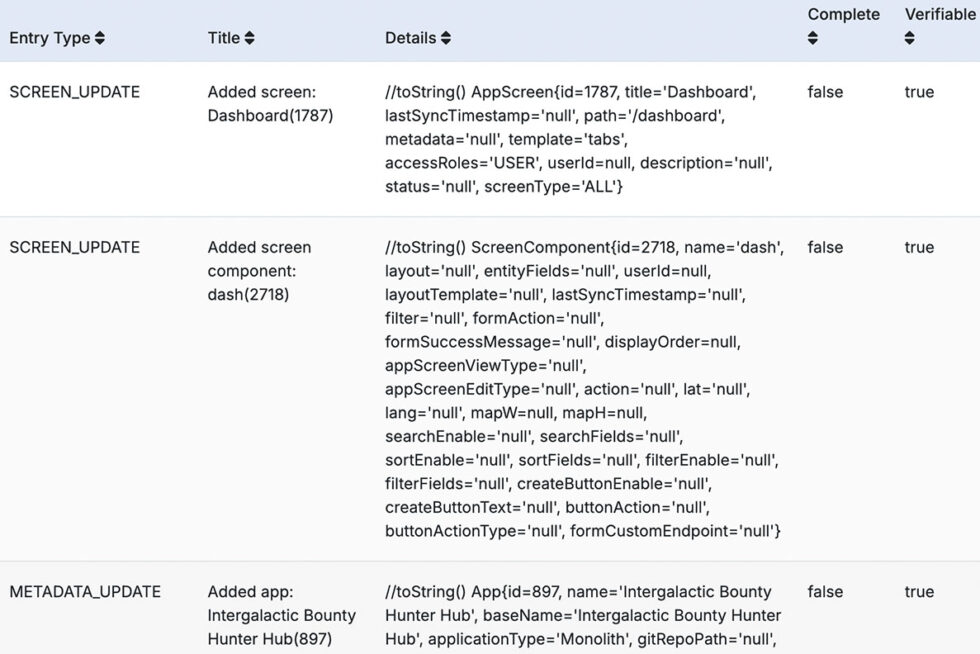Toggle Verifiable on the dash(2718) component row
The image size is (980, 654).
coord(919,247)
